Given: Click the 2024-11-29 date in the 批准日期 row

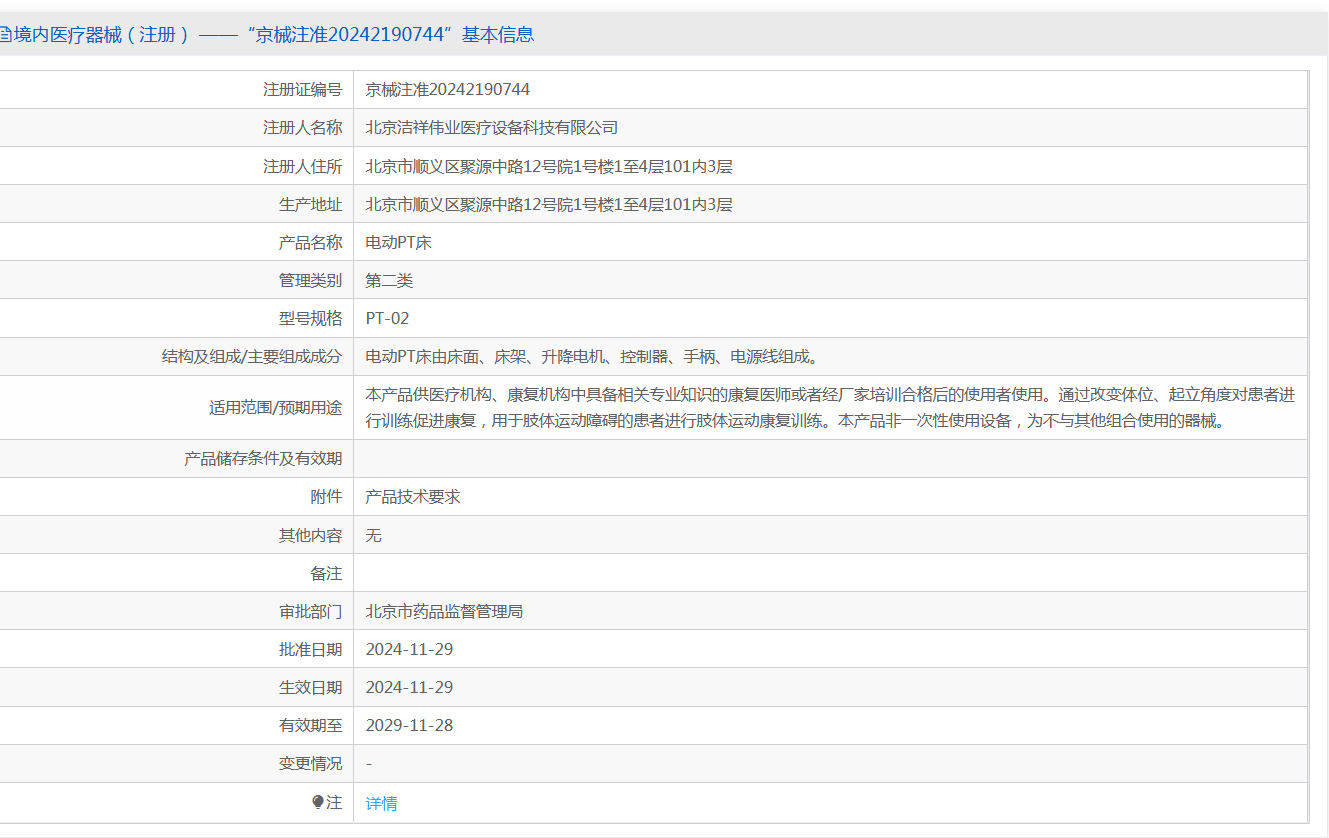Looking at the screenshot, I should point(410,649).
